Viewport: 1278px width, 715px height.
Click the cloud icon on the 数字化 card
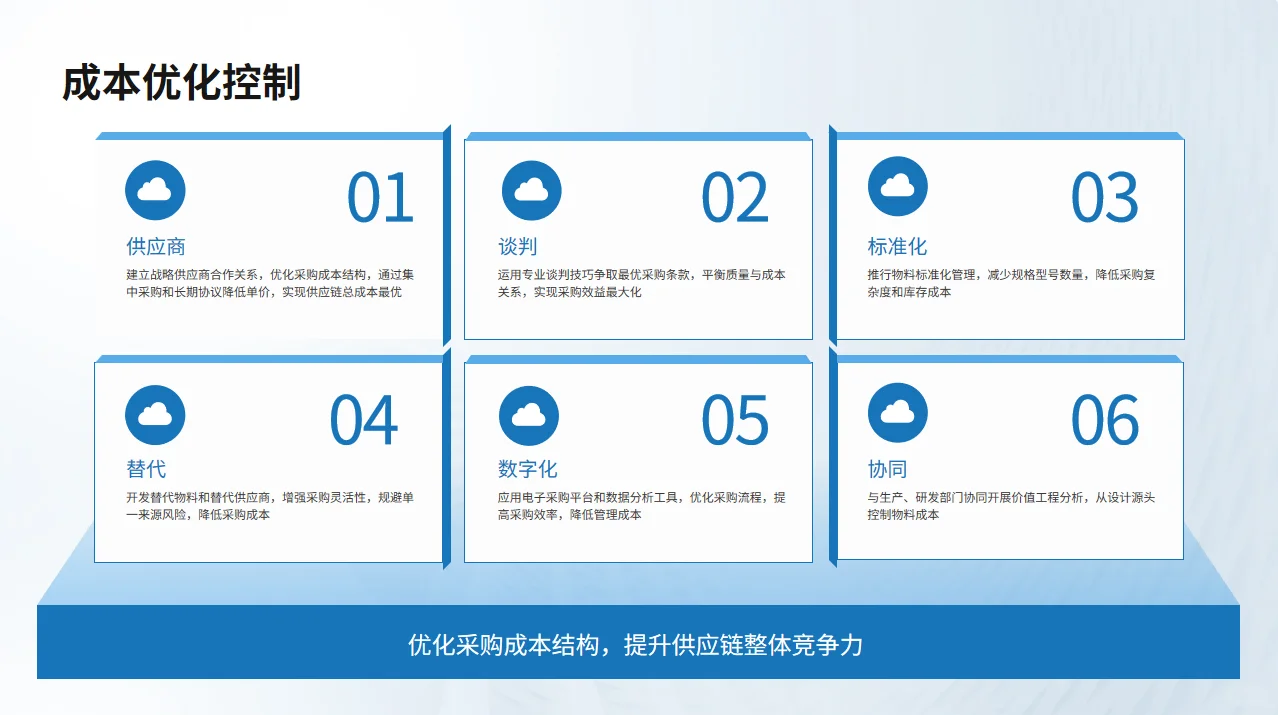click(x=530, y=413)
